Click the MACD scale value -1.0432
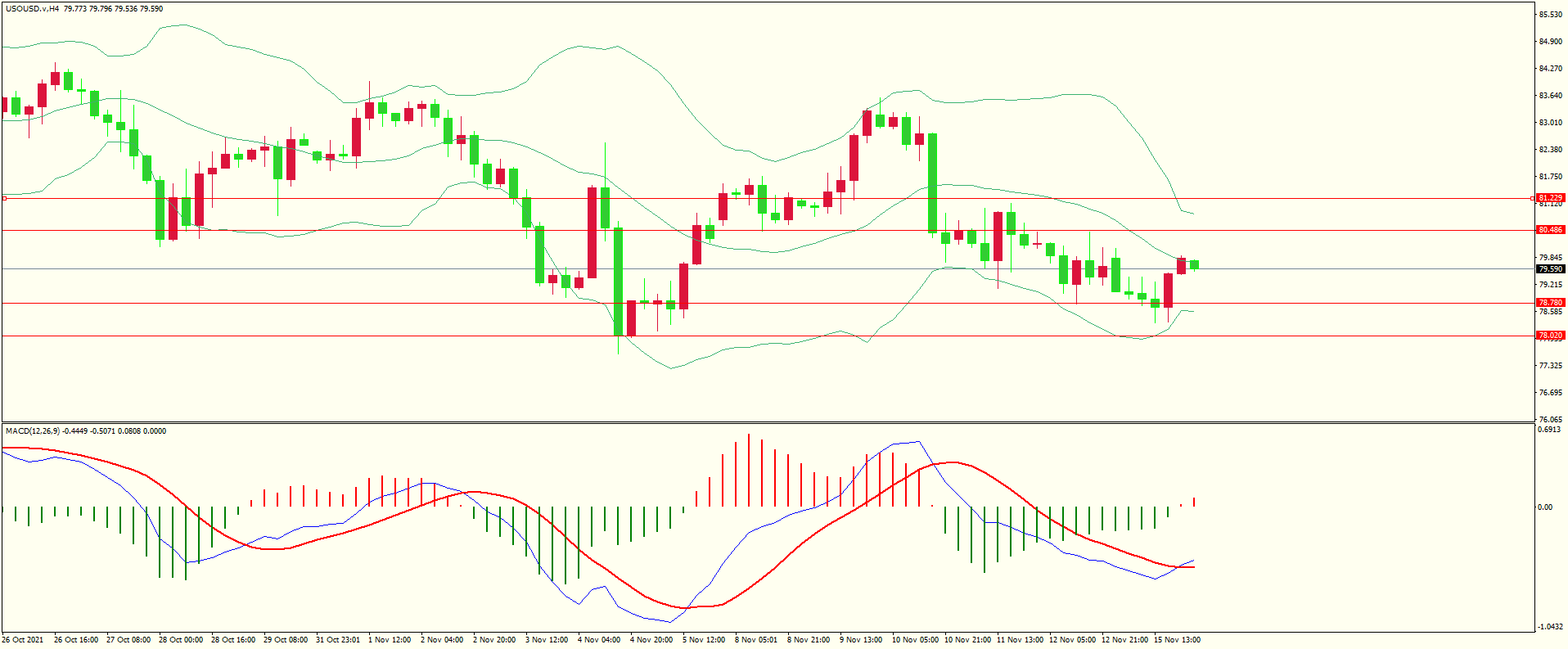 coord(1550,627)
